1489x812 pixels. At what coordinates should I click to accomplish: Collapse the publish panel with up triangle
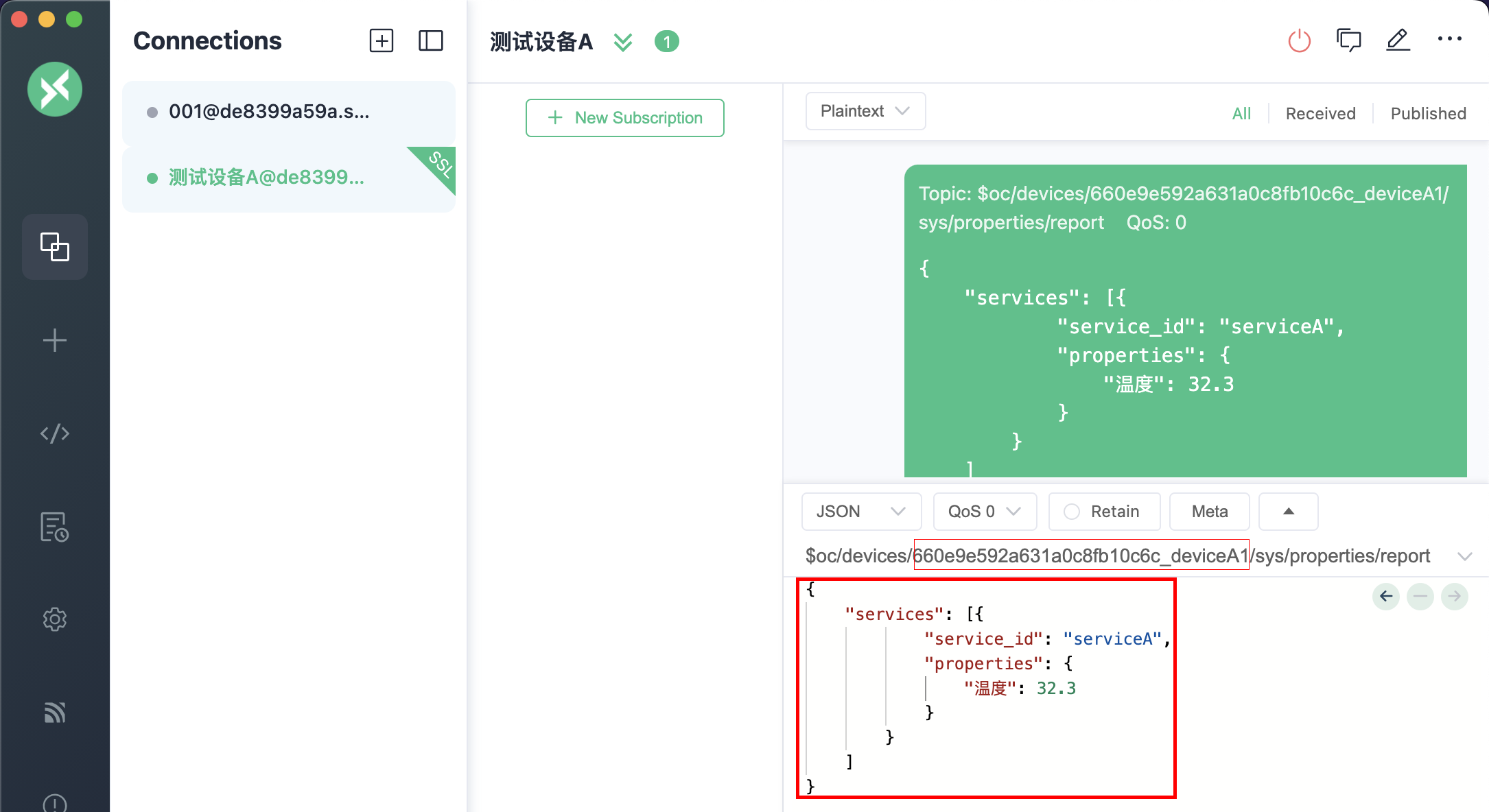pyautogui.click(x=1288, y=512)
